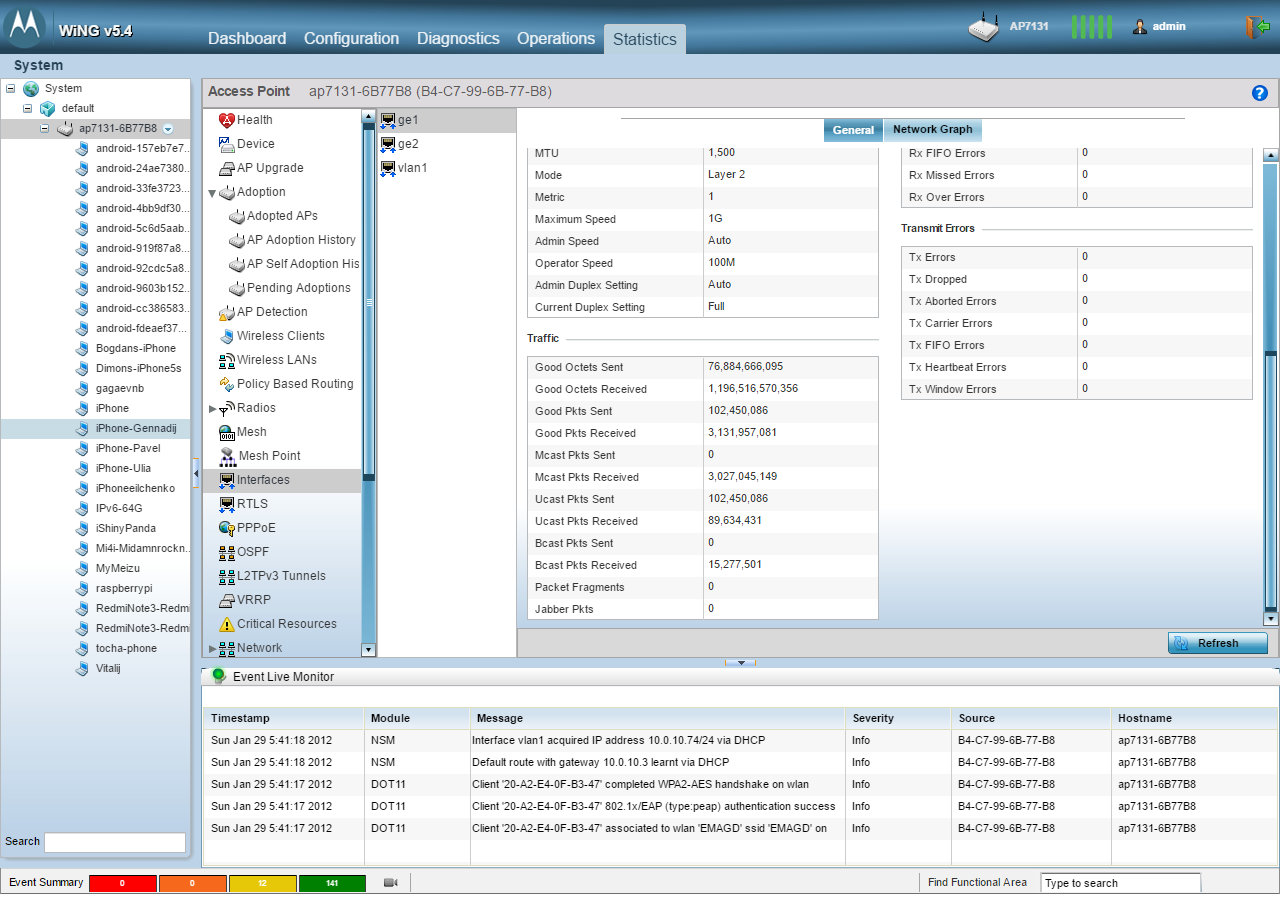Select the Interfaces menu item
This screenshot has width=1280, height=898.
click(x=282, y=480)
